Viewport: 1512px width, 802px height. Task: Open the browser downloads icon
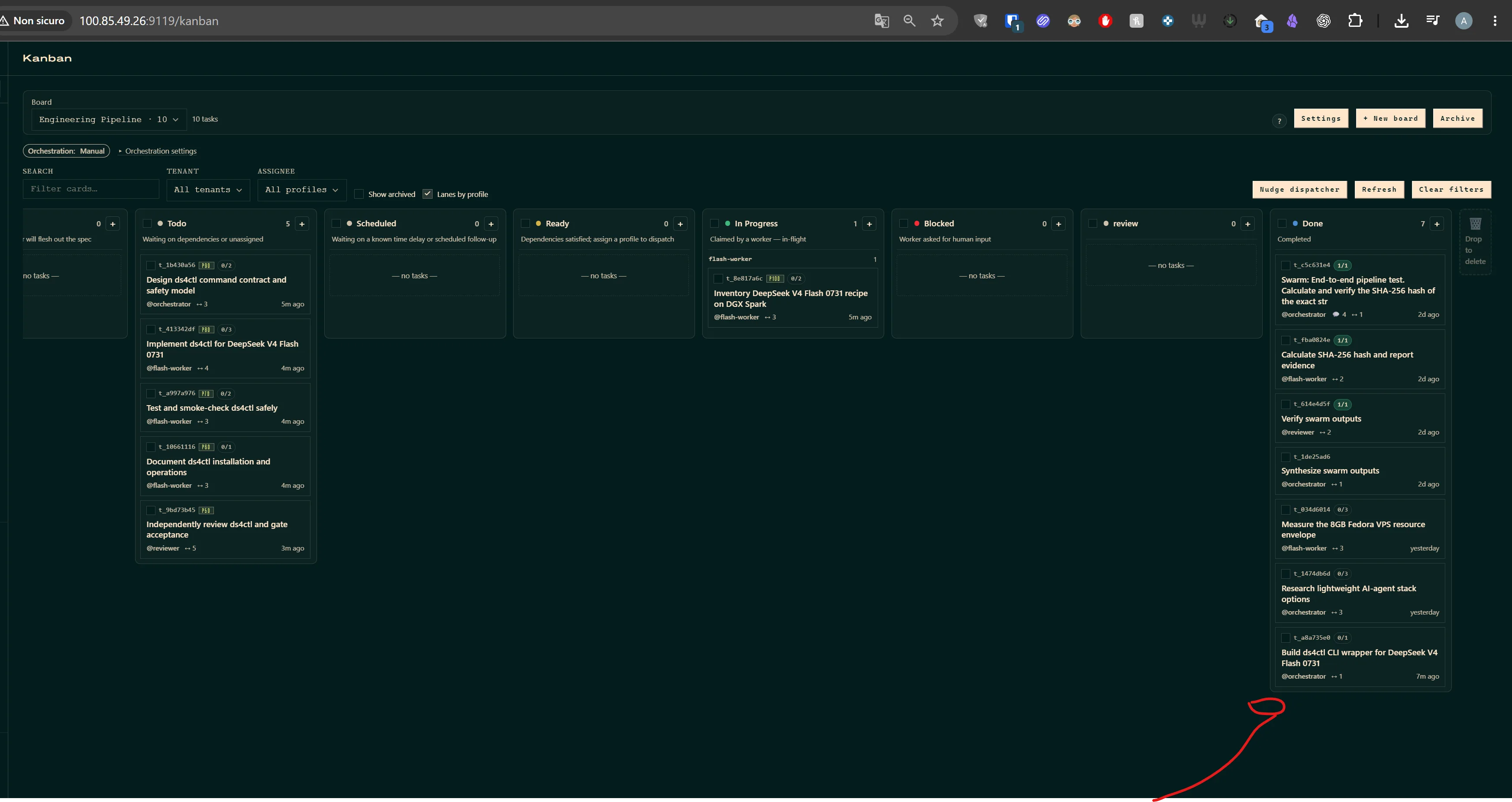pyautogui.click(x=1401, y=21)
